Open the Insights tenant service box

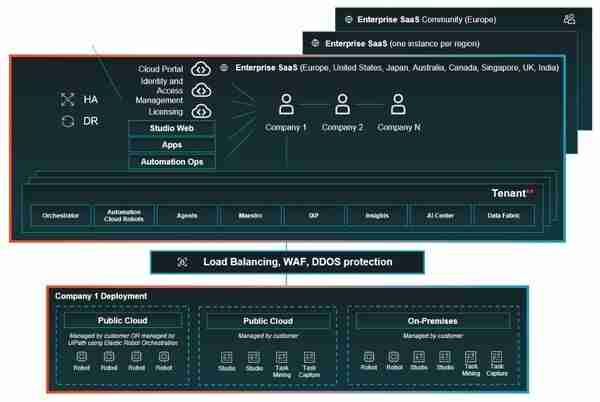coord(377,216)
